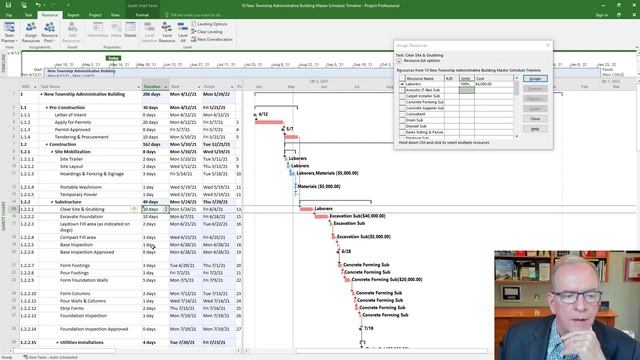The width and height of the screenshot is (640, 360).
Task: Select the Carpet Installer Sub row checkbox
Action: click(402, 96)
